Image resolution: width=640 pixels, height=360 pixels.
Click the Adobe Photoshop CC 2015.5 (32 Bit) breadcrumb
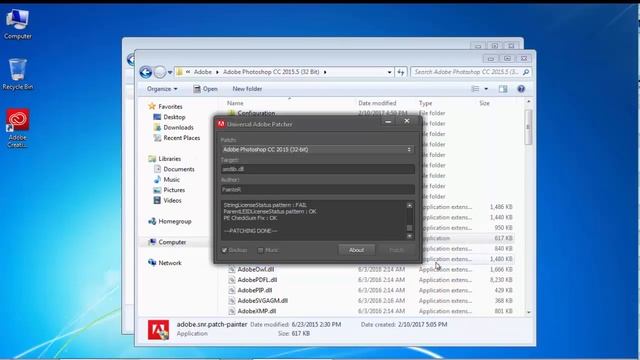click(x=271, y=72)
